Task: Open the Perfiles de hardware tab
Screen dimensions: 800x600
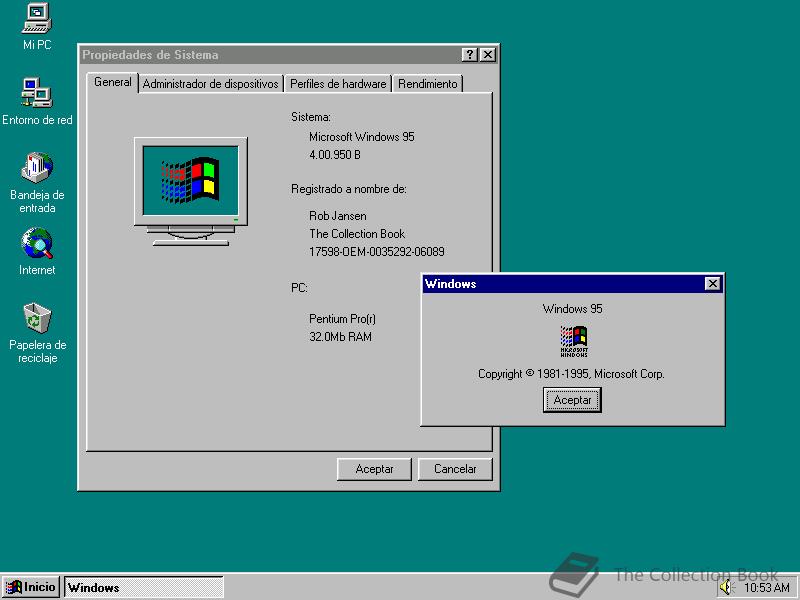Action: click(x=337, y=84)
